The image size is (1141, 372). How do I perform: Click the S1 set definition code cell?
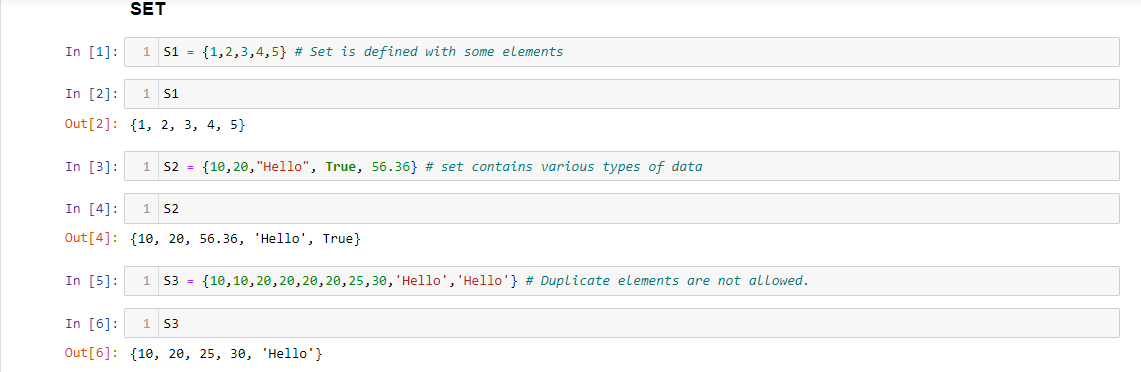(621, 52)
